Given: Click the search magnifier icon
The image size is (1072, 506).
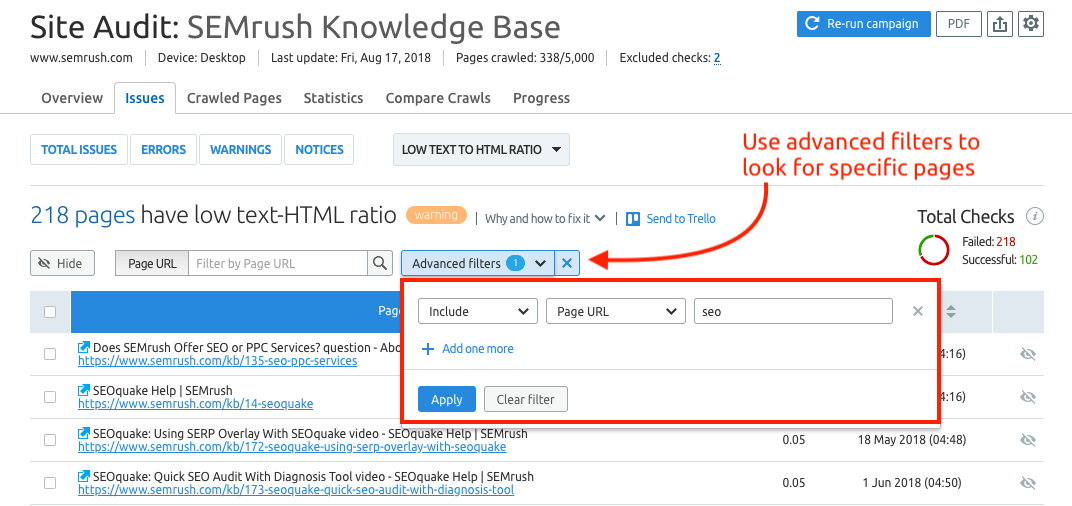Looking at the screenshot, I should pos(379,263).
